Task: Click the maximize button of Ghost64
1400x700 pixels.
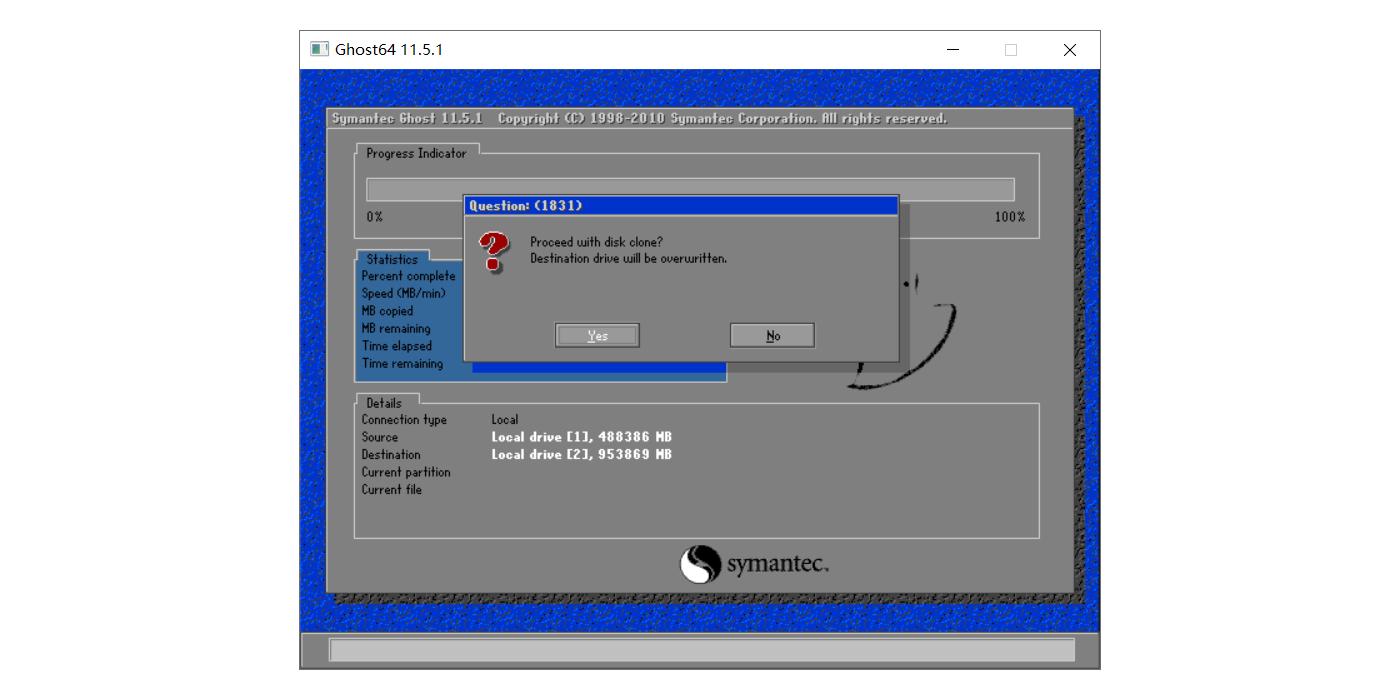Action: click(x=1011, y=50)
